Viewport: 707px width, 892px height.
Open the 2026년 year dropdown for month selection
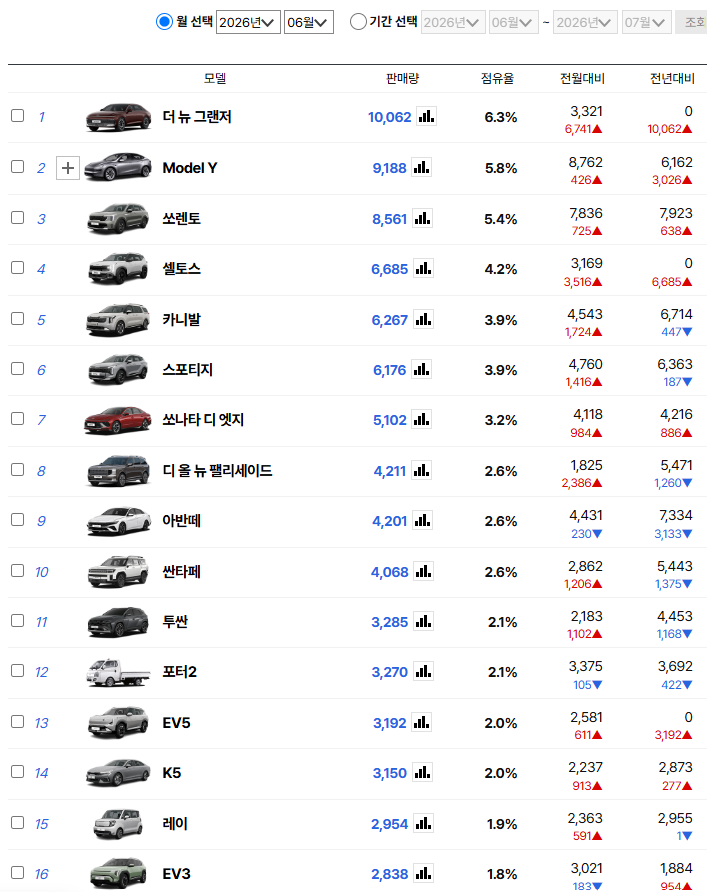(x=248, y=22)
